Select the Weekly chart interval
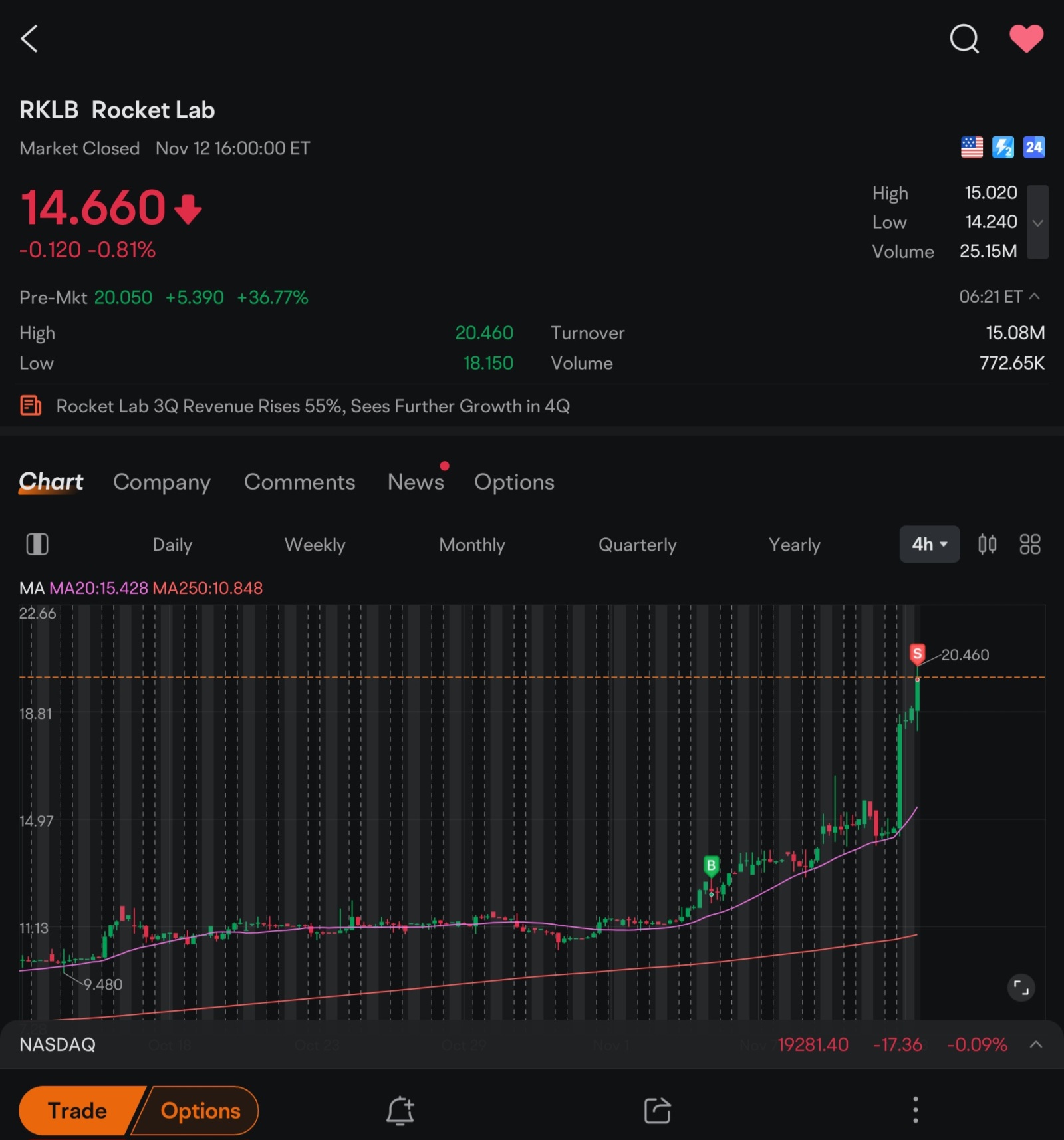 pos(315,545)
